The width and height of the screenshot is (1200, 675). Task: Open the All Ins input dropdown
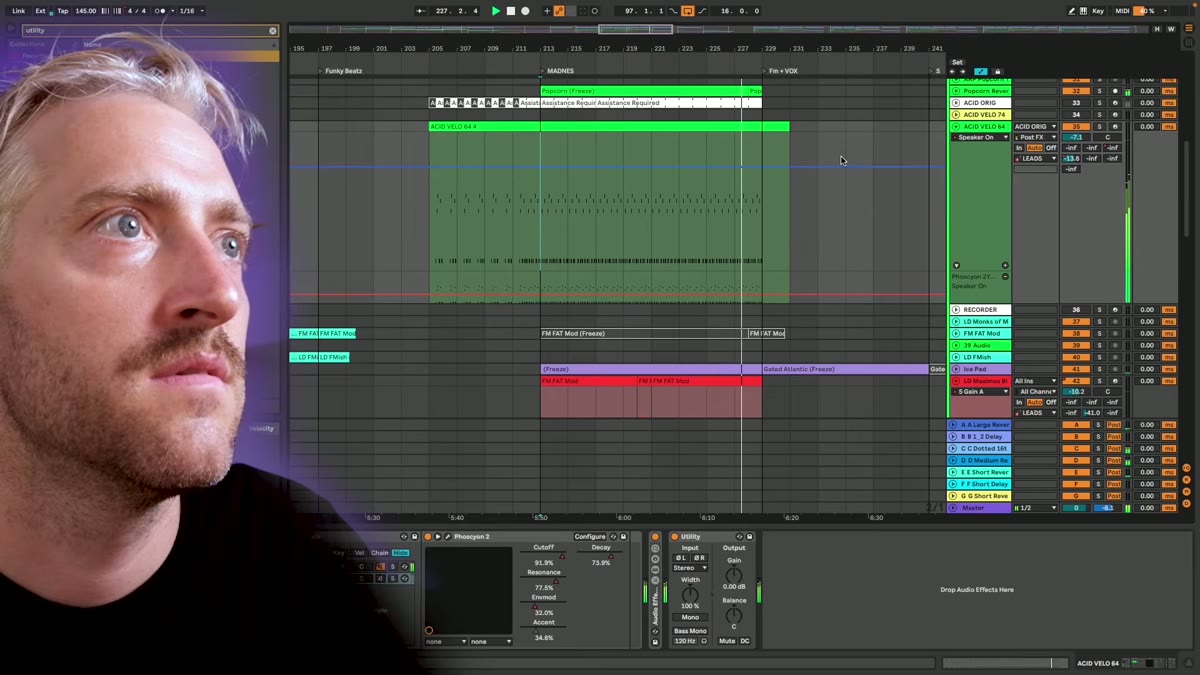pos(1035,381)
